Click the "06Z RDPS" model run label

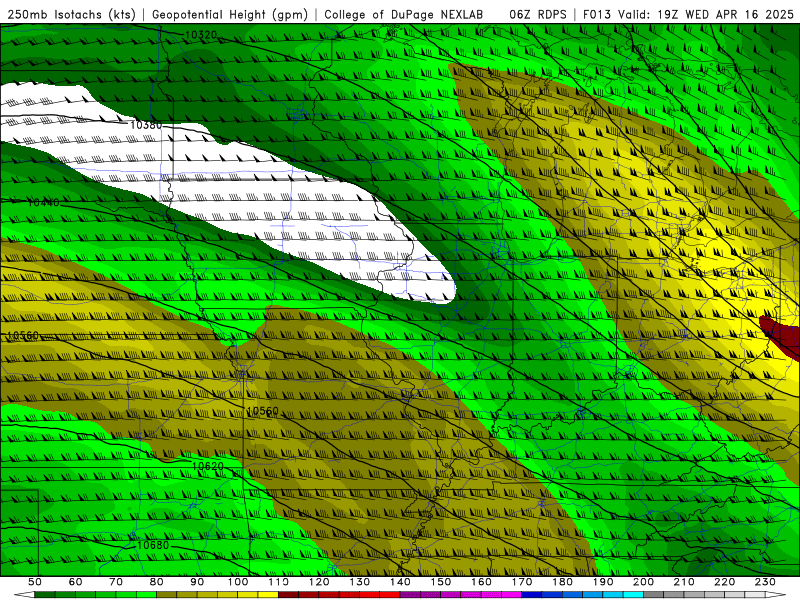point(538,15)
